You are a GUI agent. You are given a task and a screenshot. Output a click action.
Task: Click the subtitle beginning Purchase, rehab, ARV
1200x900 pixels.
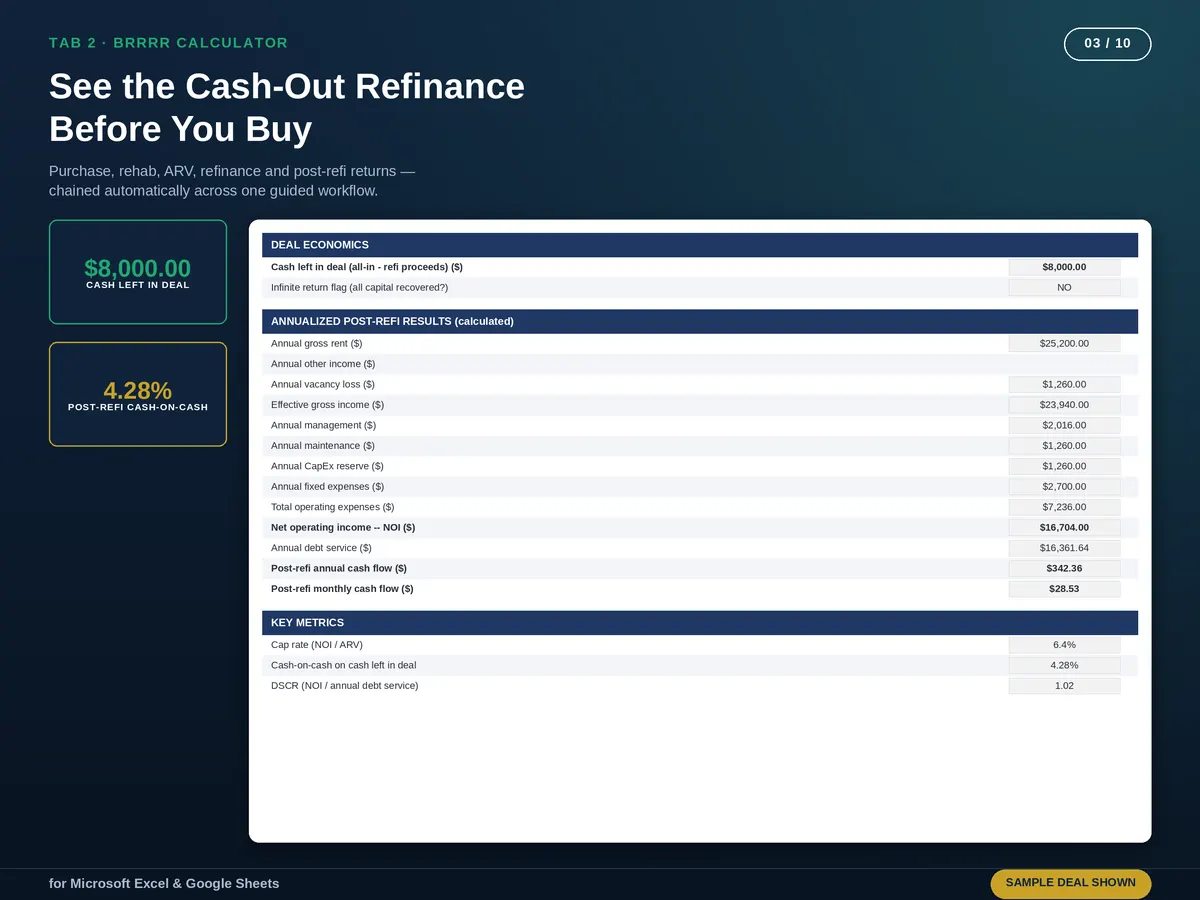click(x=232, y=181)
